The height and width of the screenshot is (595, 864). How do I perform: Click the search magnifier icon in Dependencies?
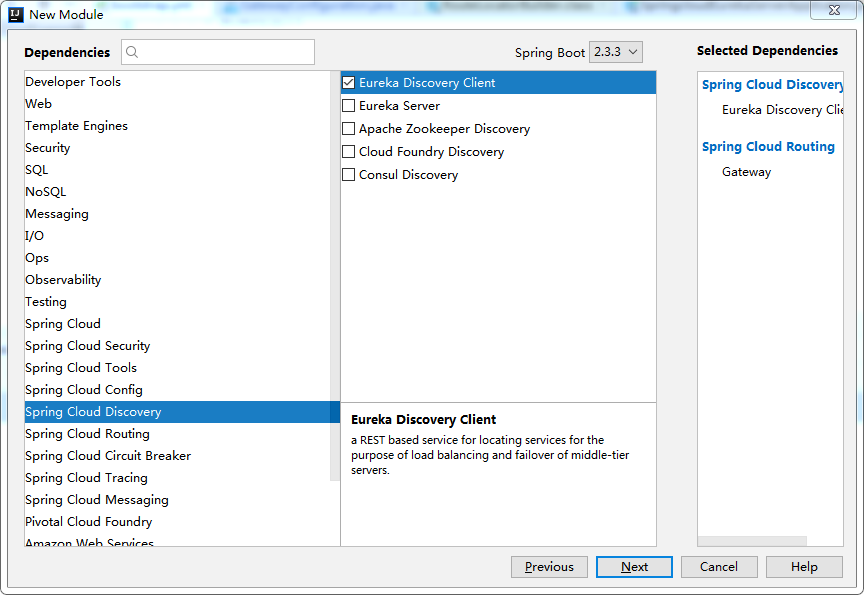[132, 52]
